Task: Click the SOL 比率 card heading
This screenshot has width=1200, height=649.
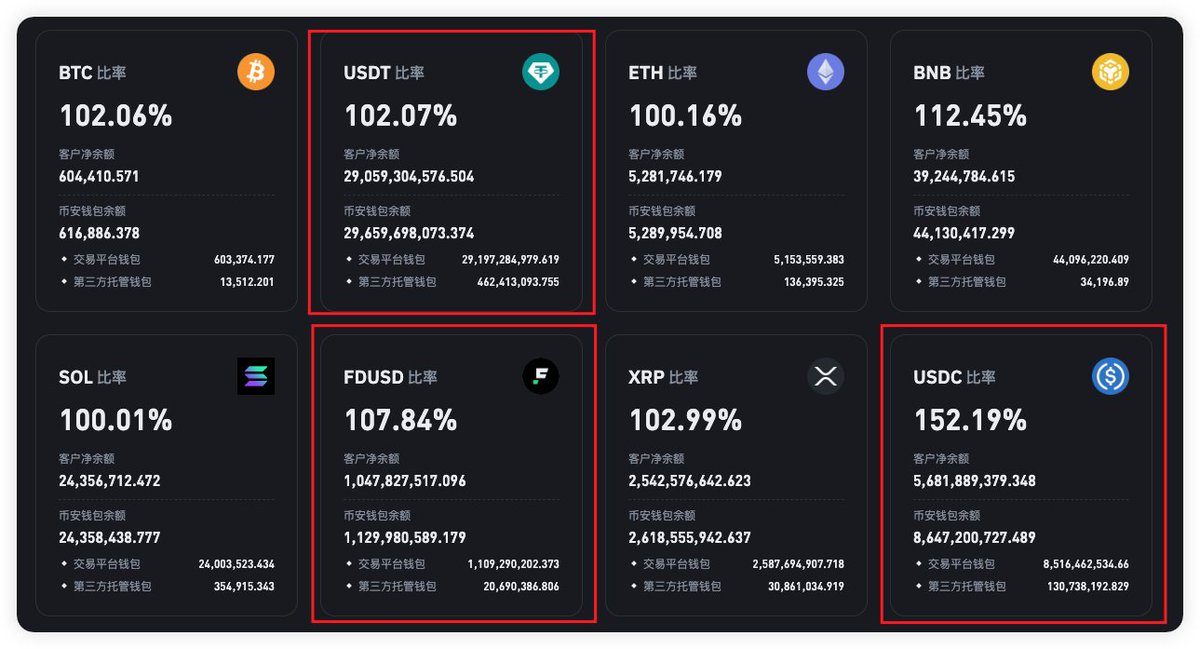Action: point(93,377)
